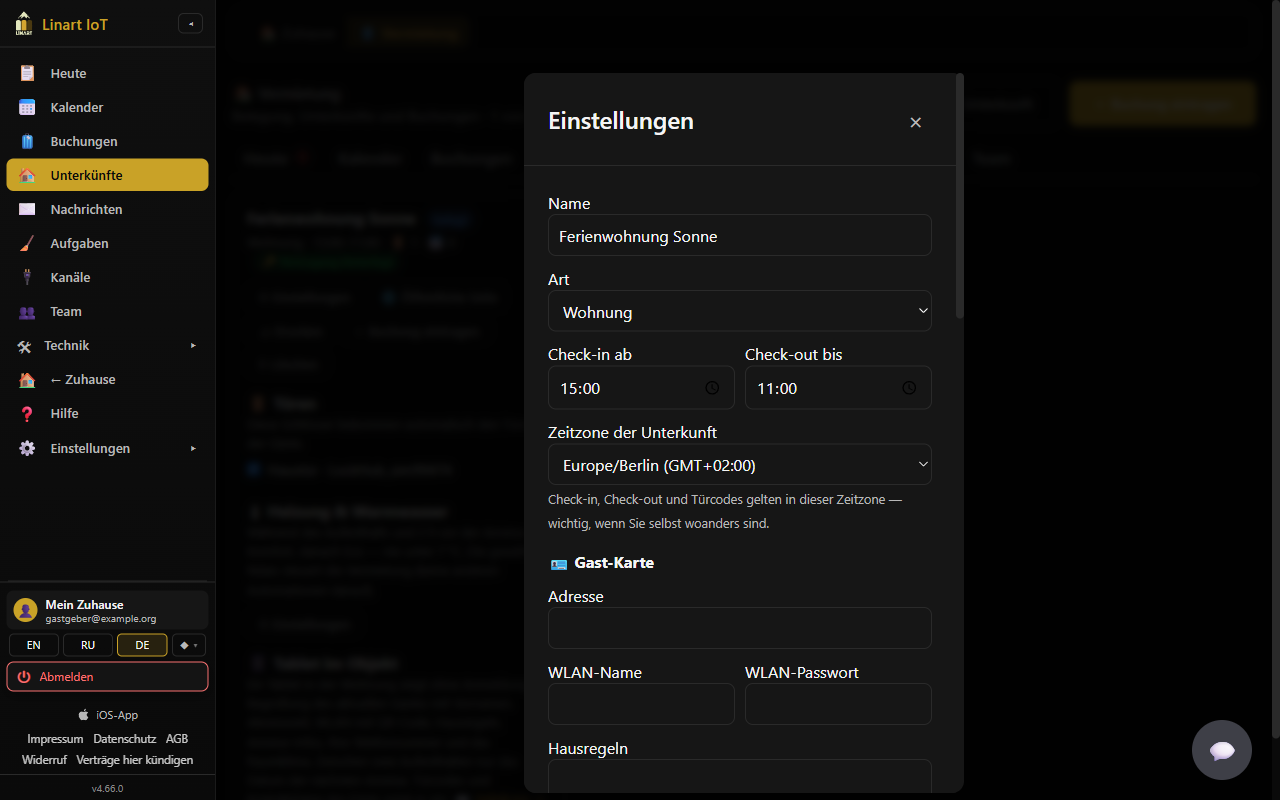
Task: Click the Name input field
Action: (x=740, y=235)
